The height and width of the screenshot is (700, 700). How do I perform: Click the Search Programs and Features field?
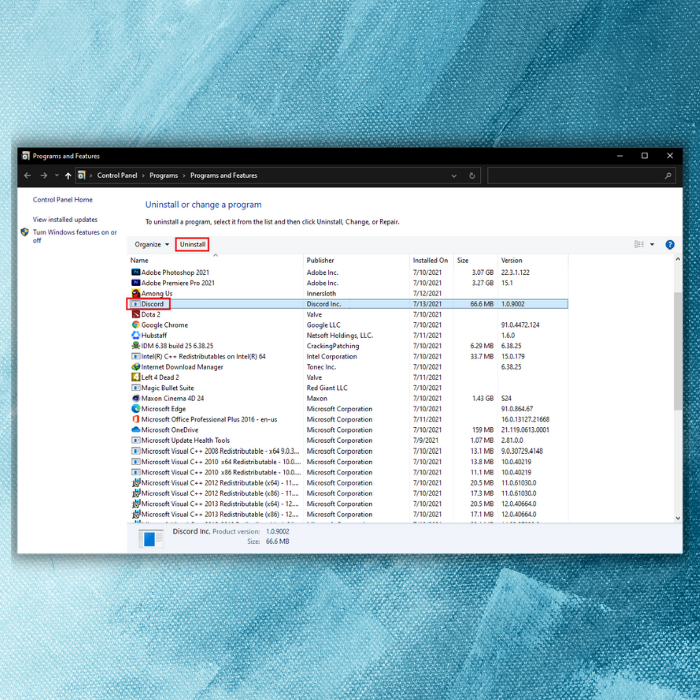pos(581,175)
